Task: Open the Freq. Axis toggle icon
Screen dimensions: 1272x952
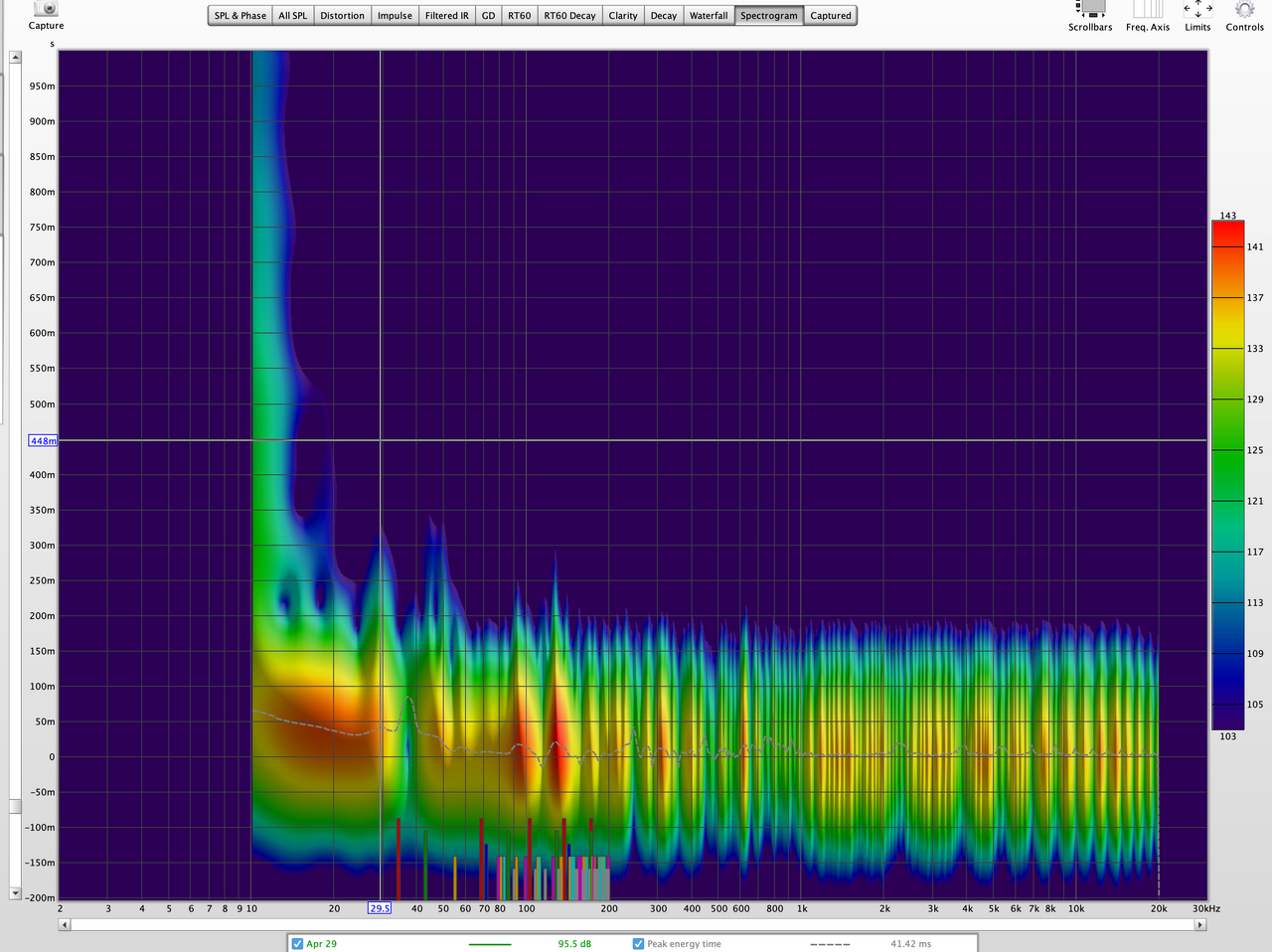Action: 1148,9
